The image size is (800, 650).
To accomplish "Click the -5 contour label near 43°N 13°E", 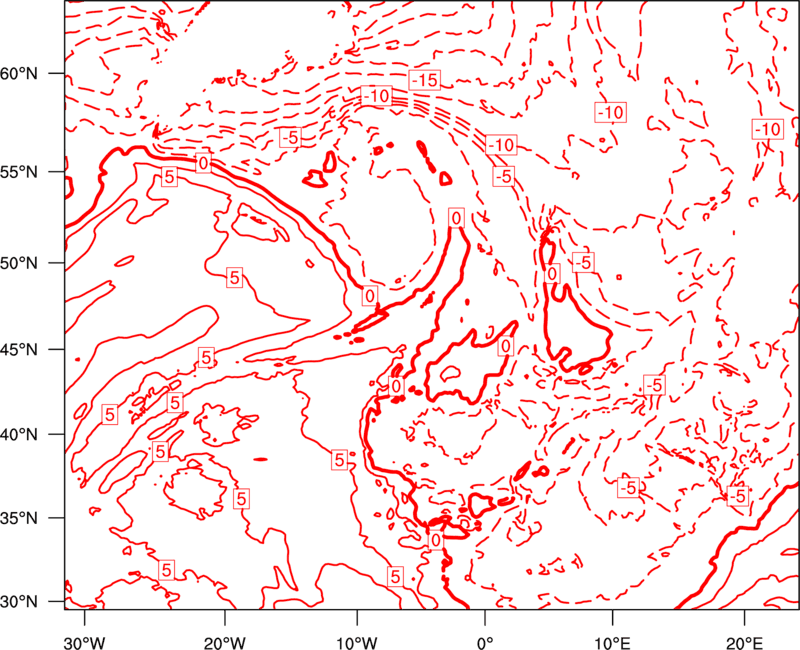I will (x=654, y=385).
